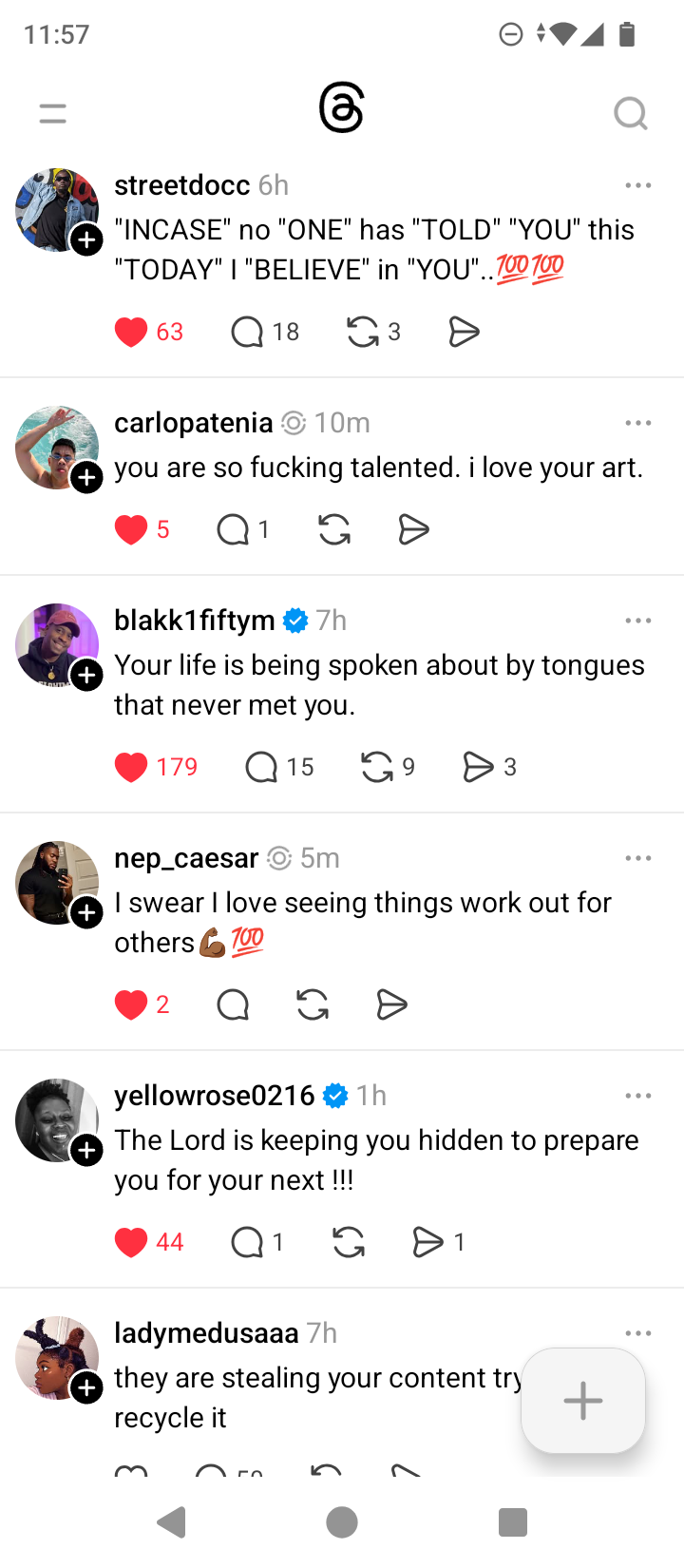The image size is (684, 1568).
Task: Tap the search magnifier icon
Action: 630,114
